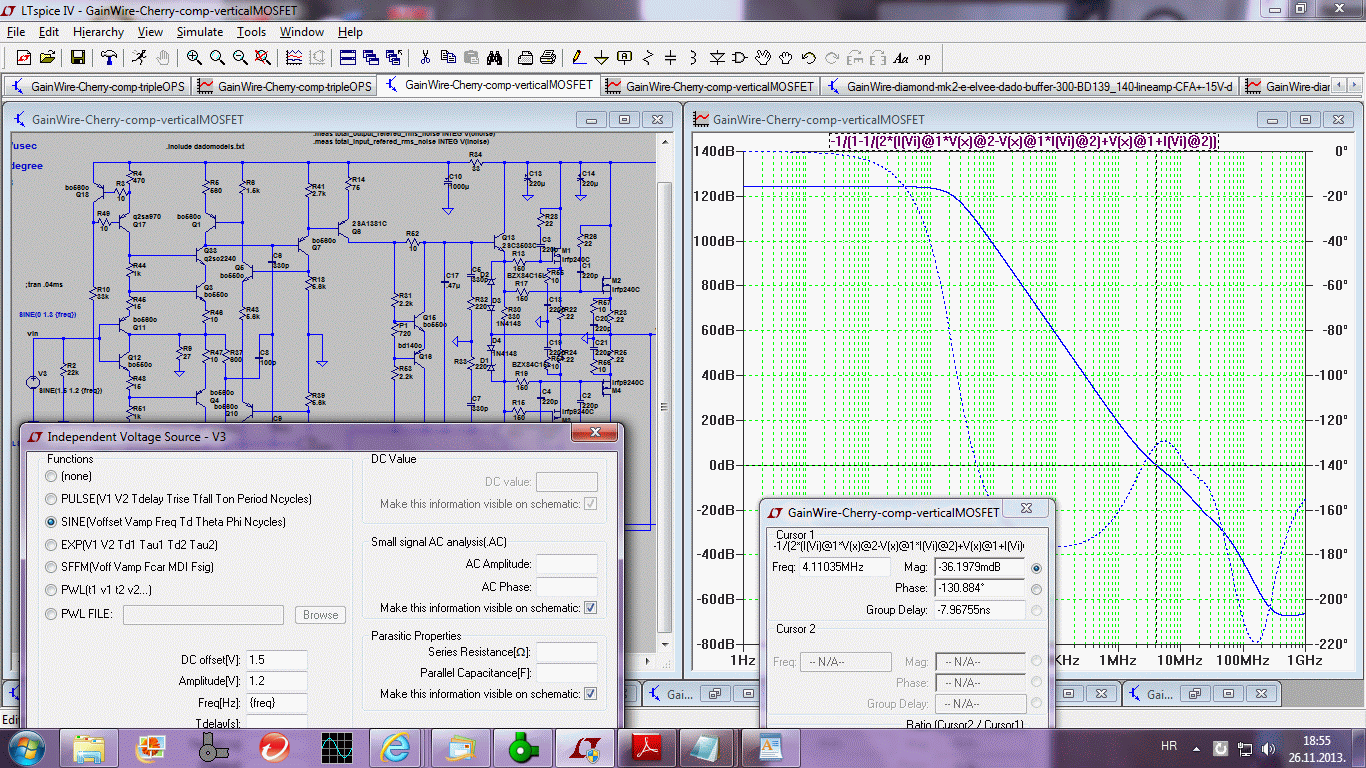
Task: Open Internet Explorer from the taskbar
Action: tap(395, 747)
